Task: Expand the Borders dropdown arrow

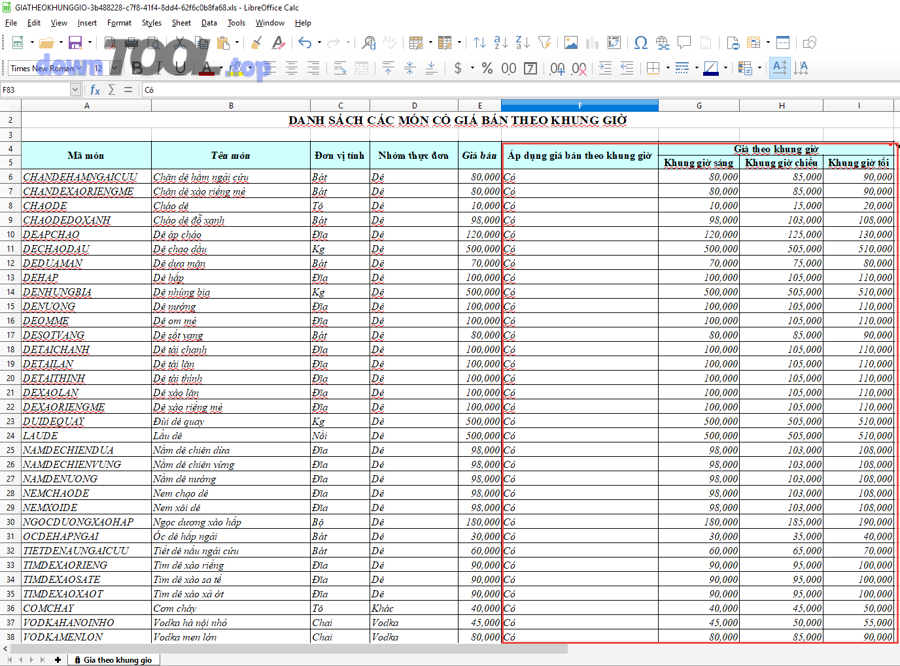Action: coord(668,68)
